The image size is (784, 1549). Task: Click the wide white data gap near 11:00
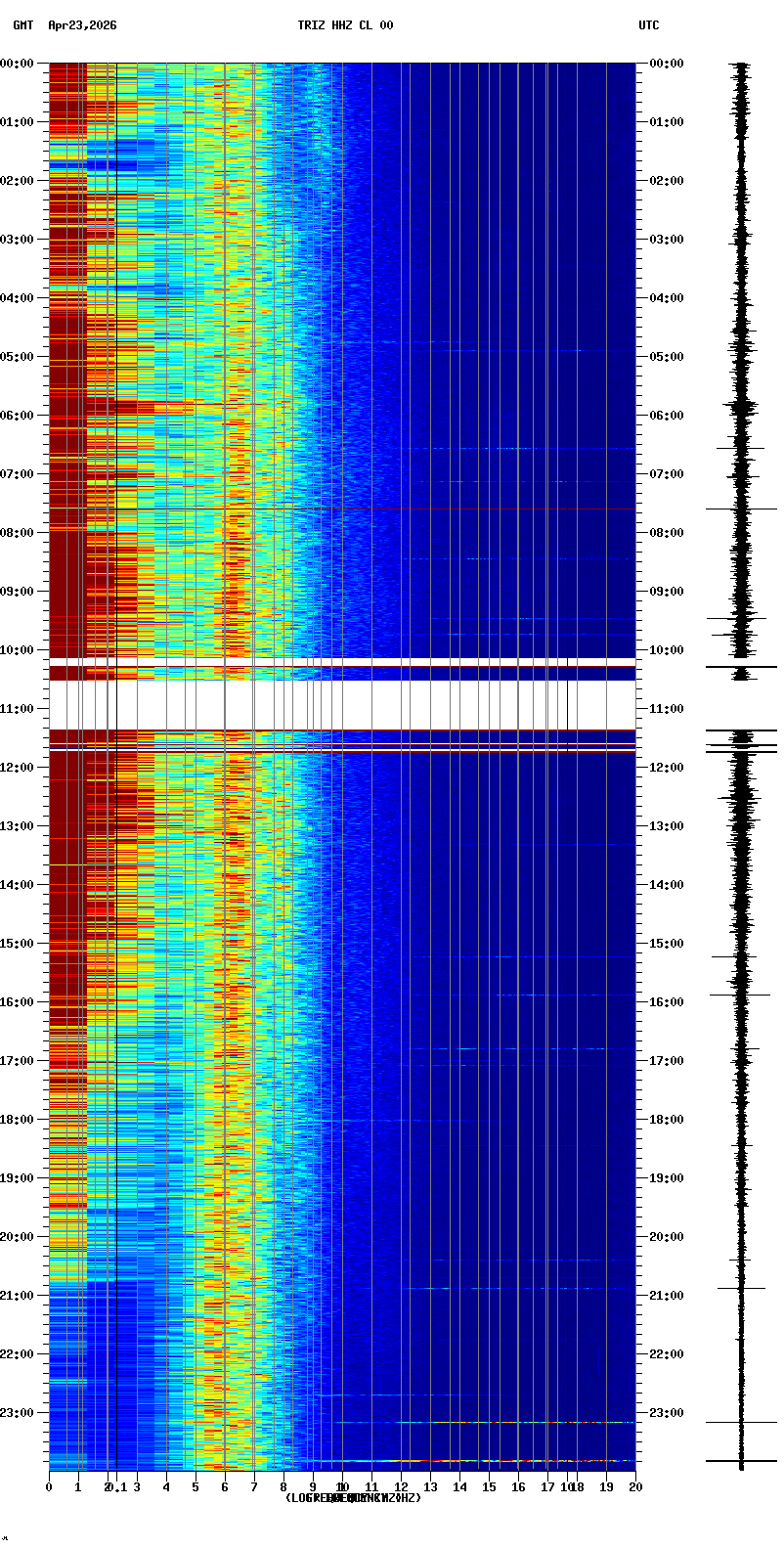pos(342,704)
